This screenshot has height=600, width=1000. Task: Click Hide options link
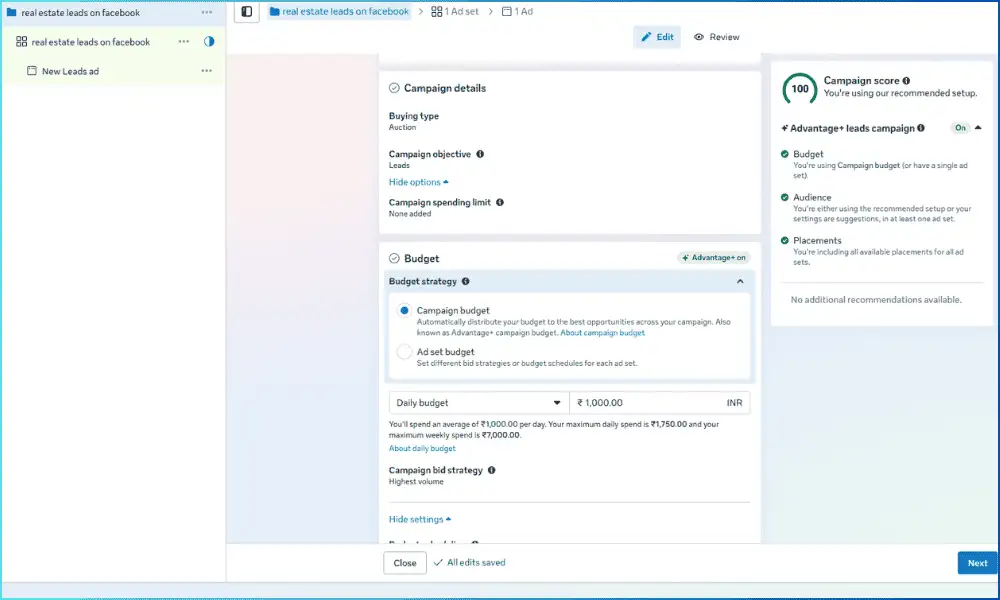click(418, 182)
